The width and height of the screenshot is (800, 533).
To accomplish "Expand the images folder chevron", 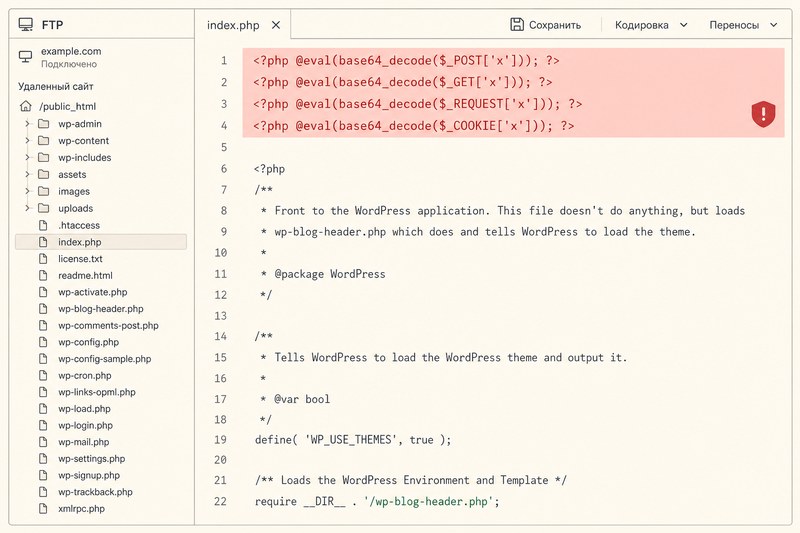I will point(28,191).
